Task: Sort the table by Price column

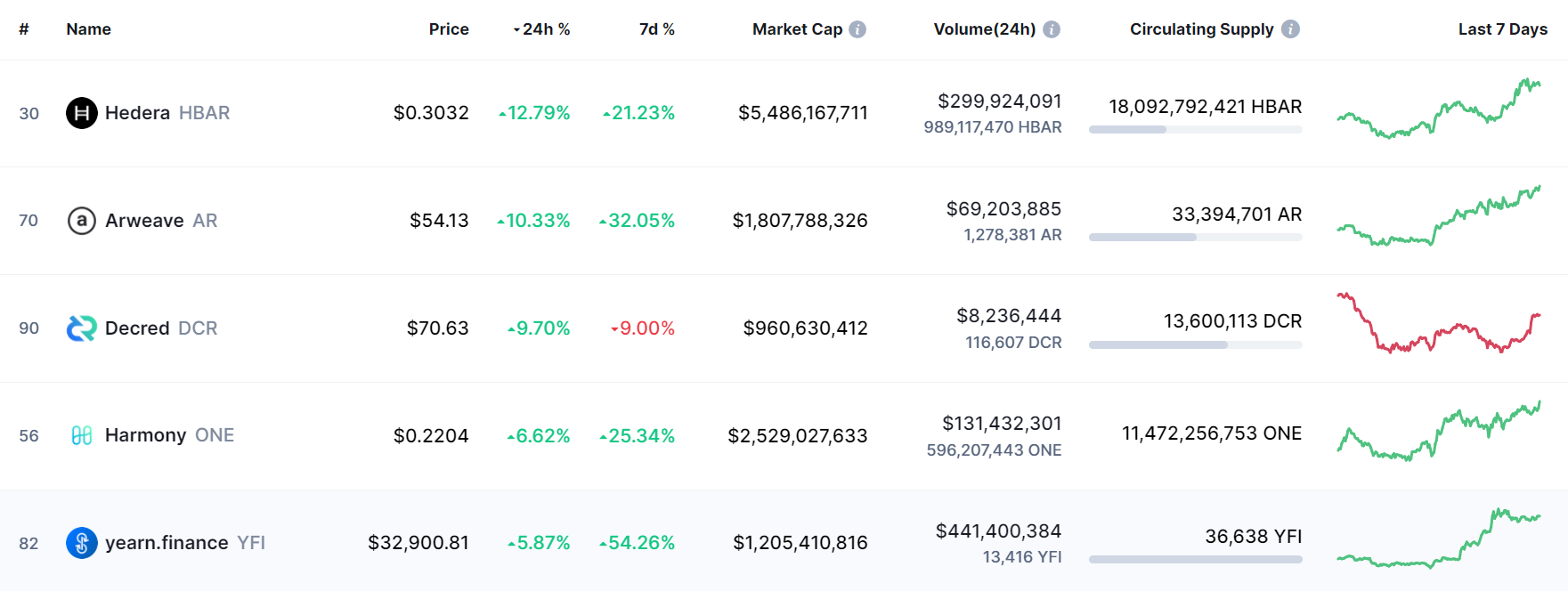Action: pos(449,29)
